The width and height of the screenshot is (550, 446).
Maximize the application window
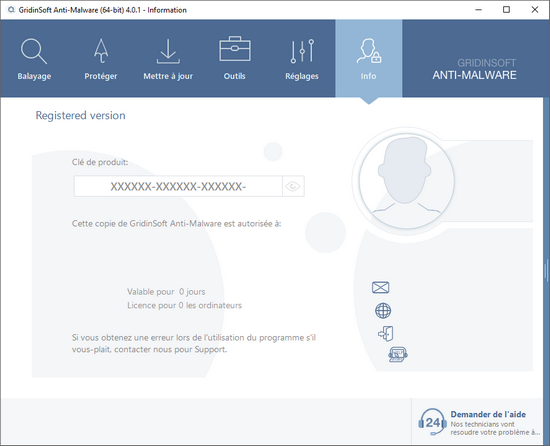507,9
